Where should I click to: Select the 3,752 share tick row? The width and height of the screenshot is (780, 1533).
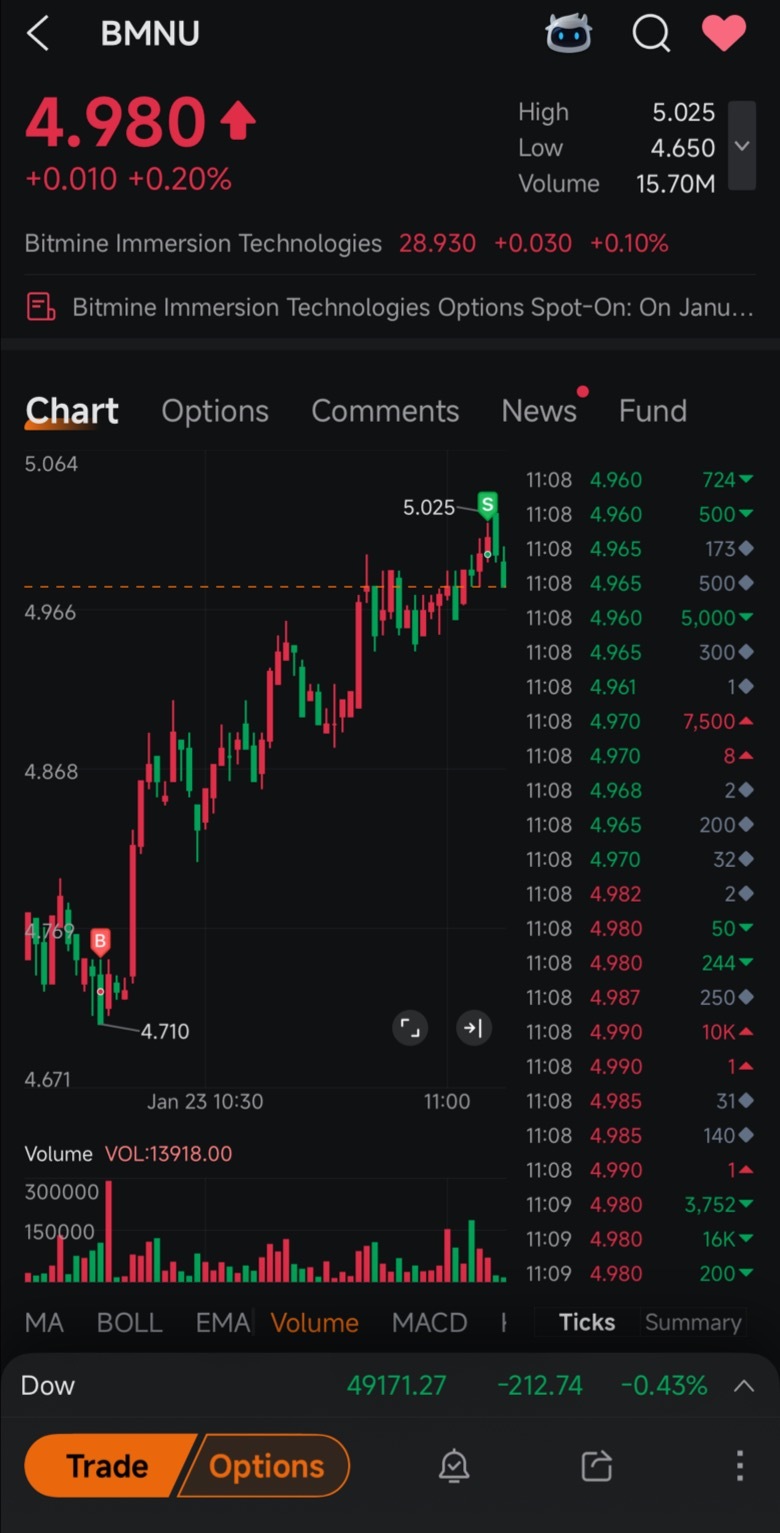point(640,1204)
